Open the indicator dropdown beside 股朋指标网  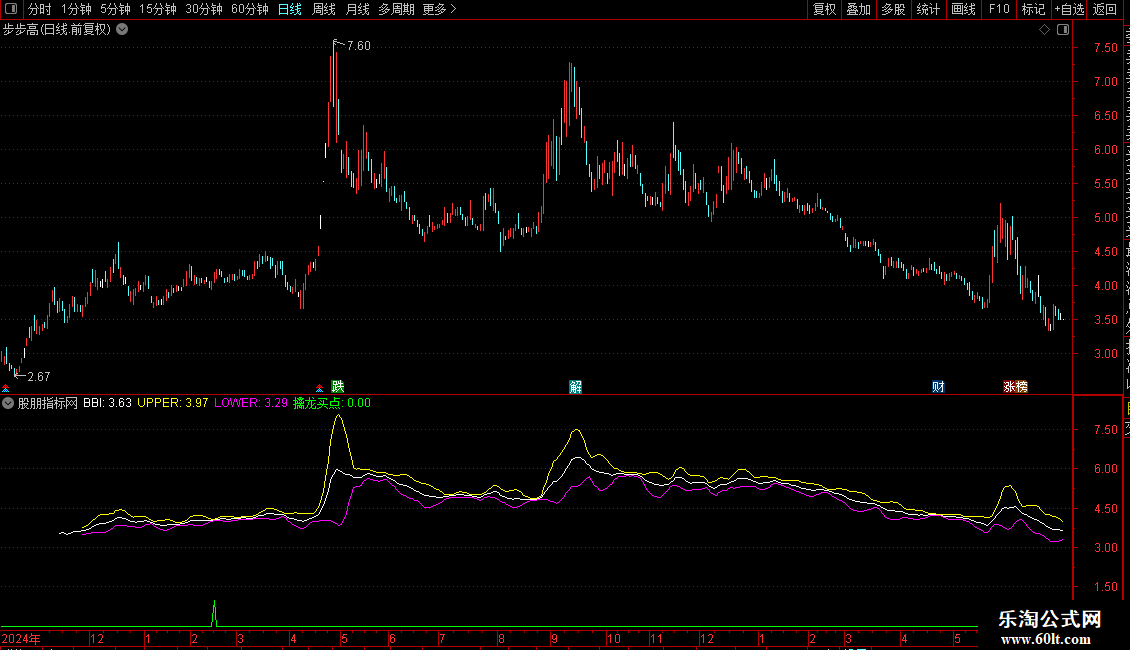8,403
